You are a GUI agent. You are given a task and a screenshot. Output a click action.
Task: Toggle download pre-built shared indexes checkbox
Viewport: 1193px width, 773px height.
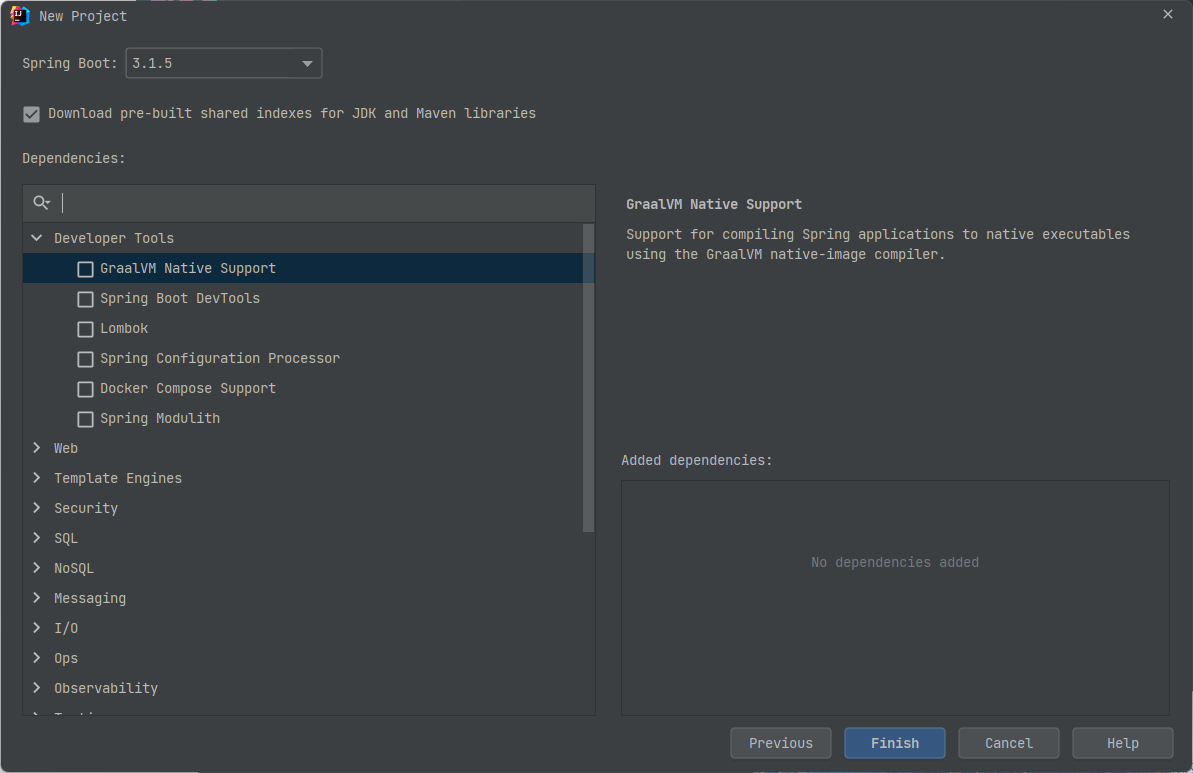[x=31, y=114]
